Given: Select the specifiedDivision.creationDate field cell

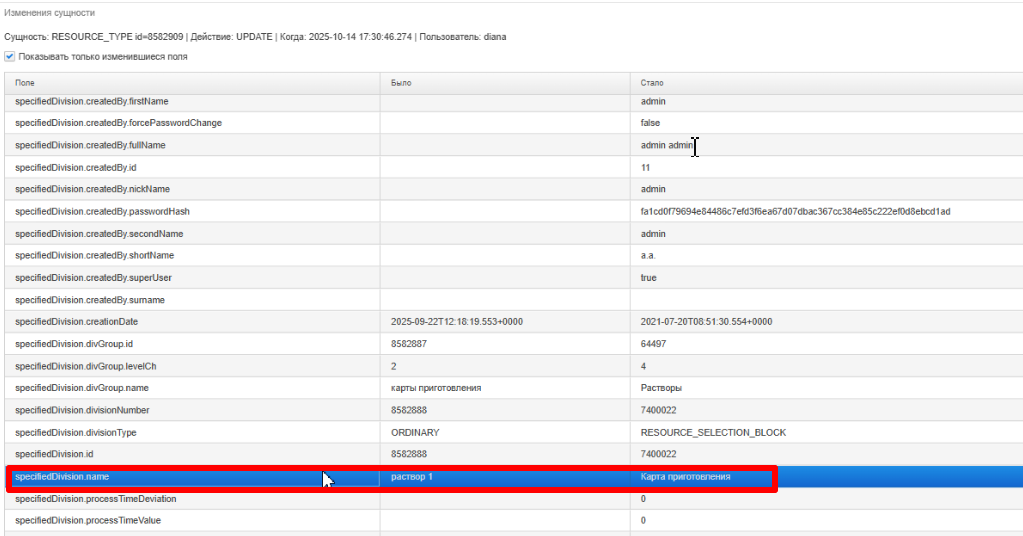Looking at the screenshot, I should (x=192, y=322).
